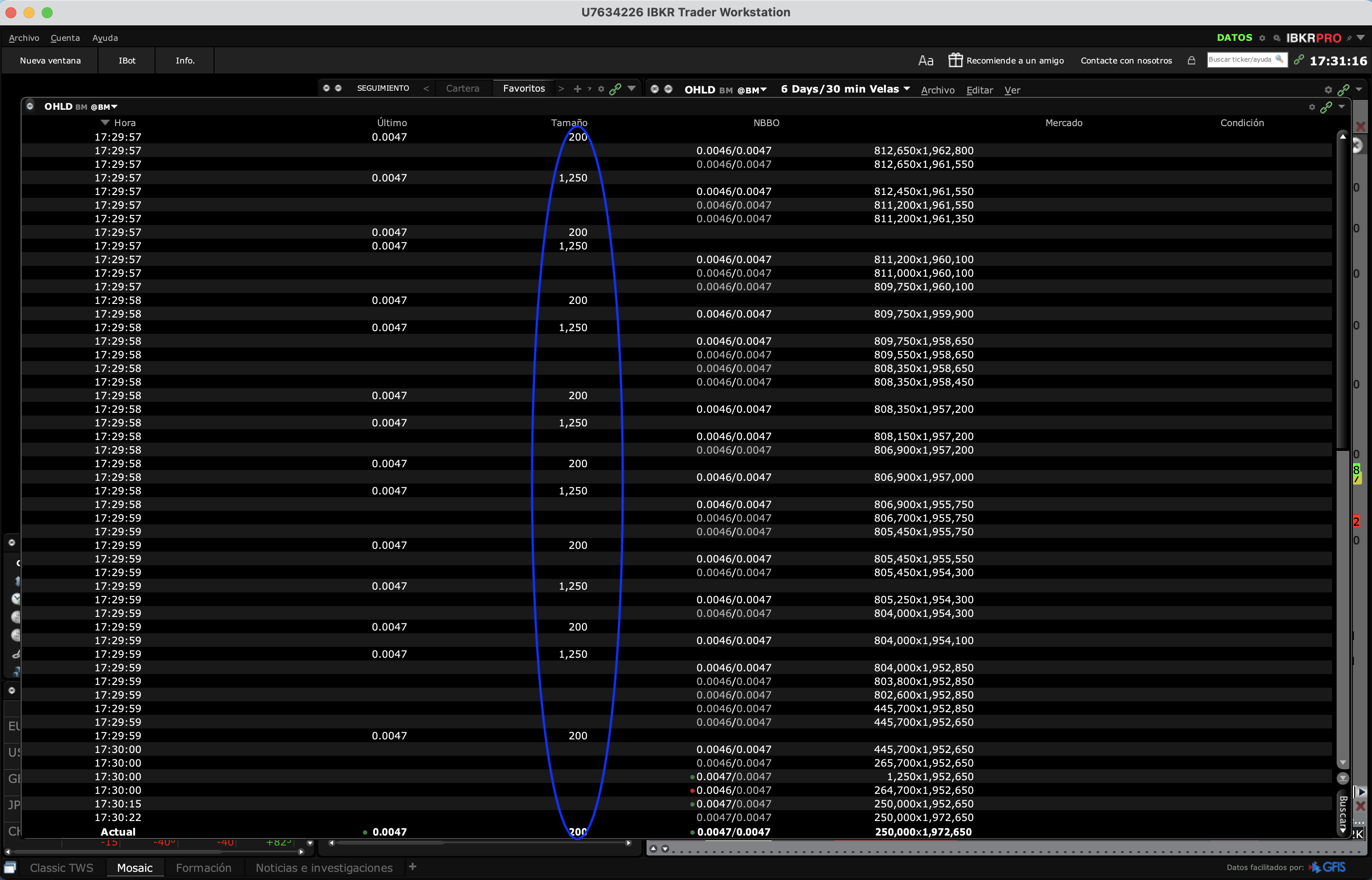Viewport: 1372px width, 880px height.
Task: Click the previous tab arrow before Cartera
Action: click(x=426, y=88)
